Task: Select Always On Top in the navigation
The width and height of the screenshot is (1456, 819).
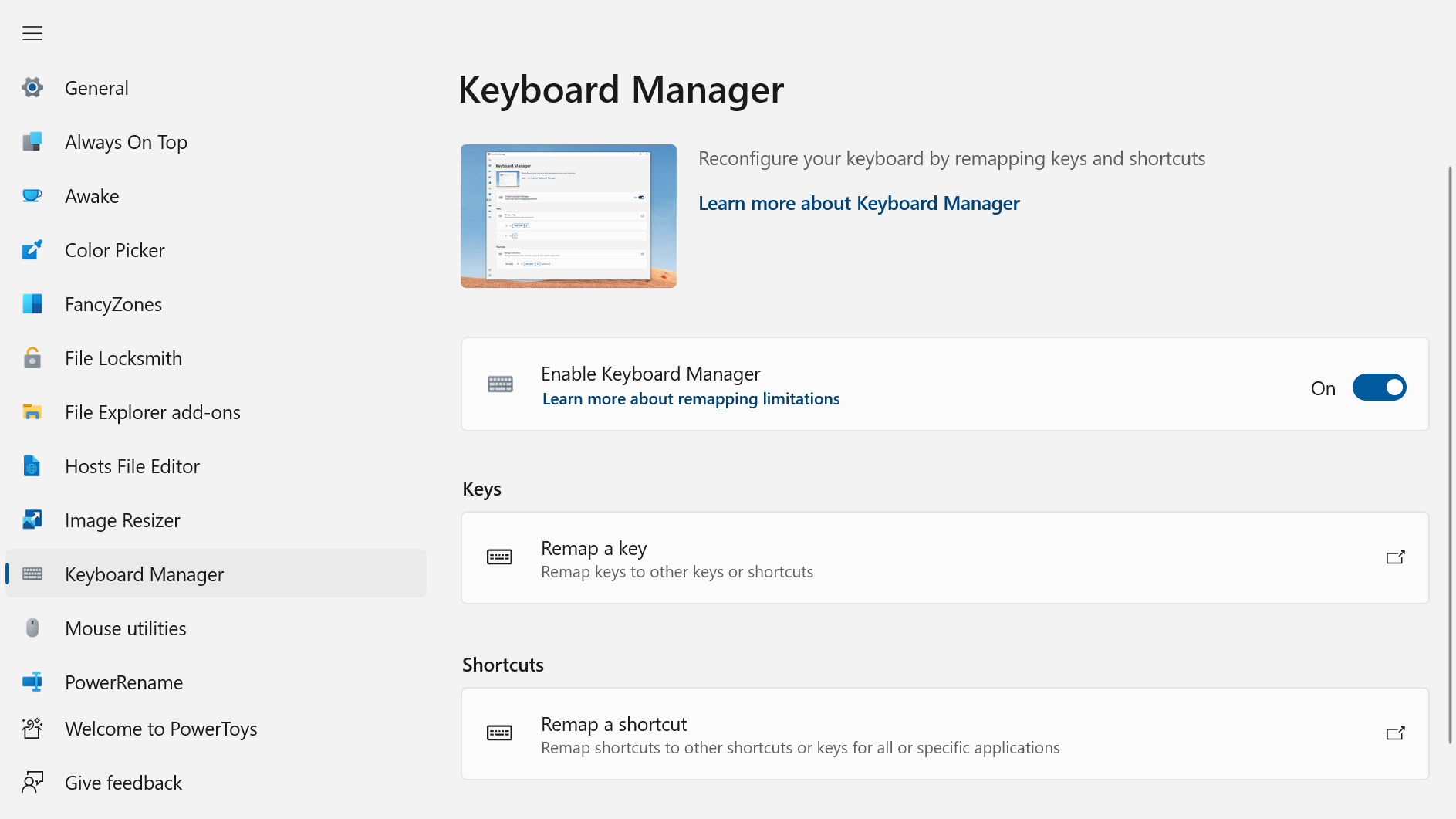Action: tap(126, 141)
